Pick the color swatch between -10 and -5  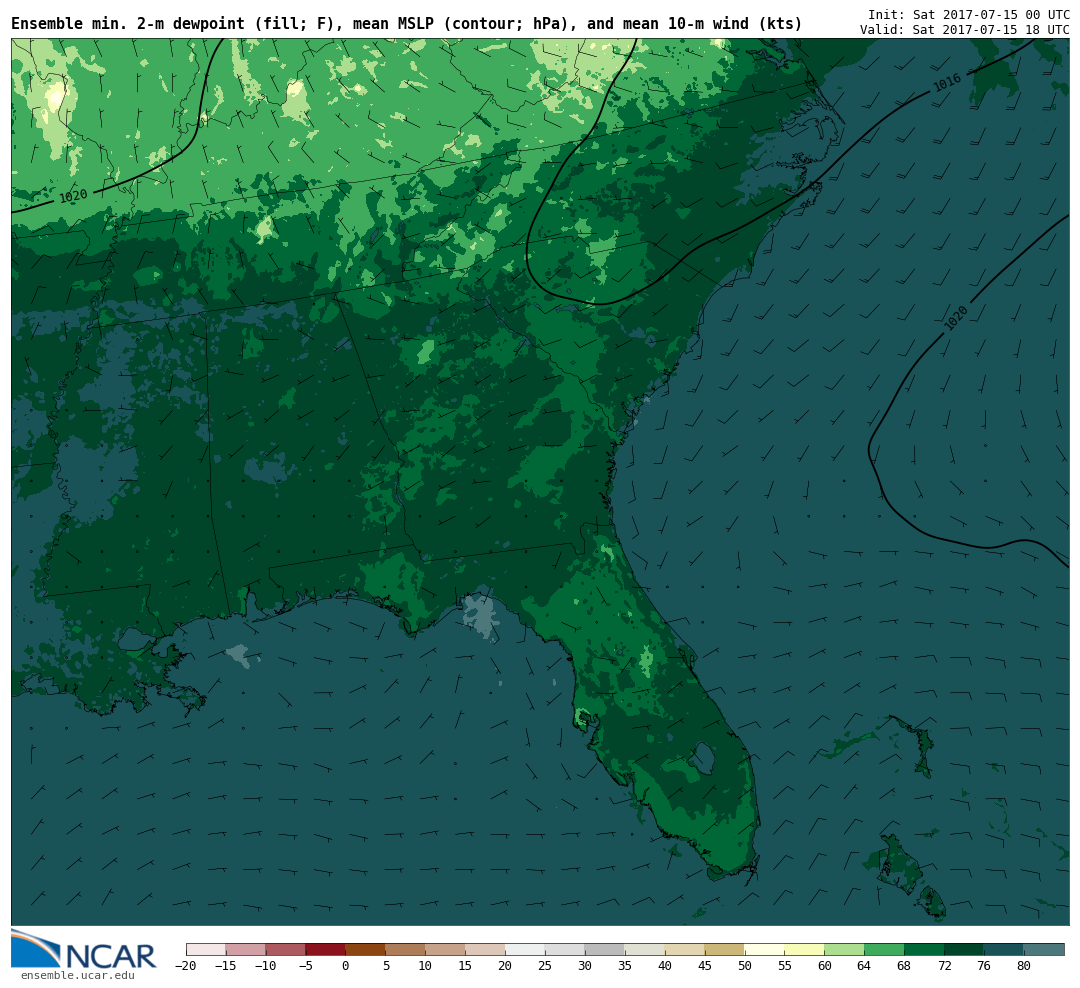(x=286, y=949)
